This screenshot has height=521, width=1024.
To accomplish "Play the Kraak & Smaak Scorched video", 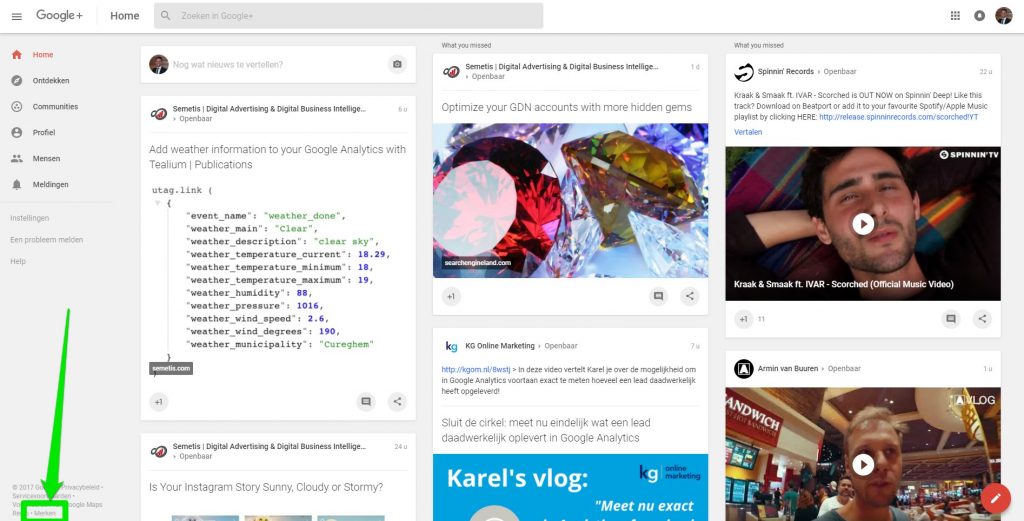I will (x=863, y=224).
